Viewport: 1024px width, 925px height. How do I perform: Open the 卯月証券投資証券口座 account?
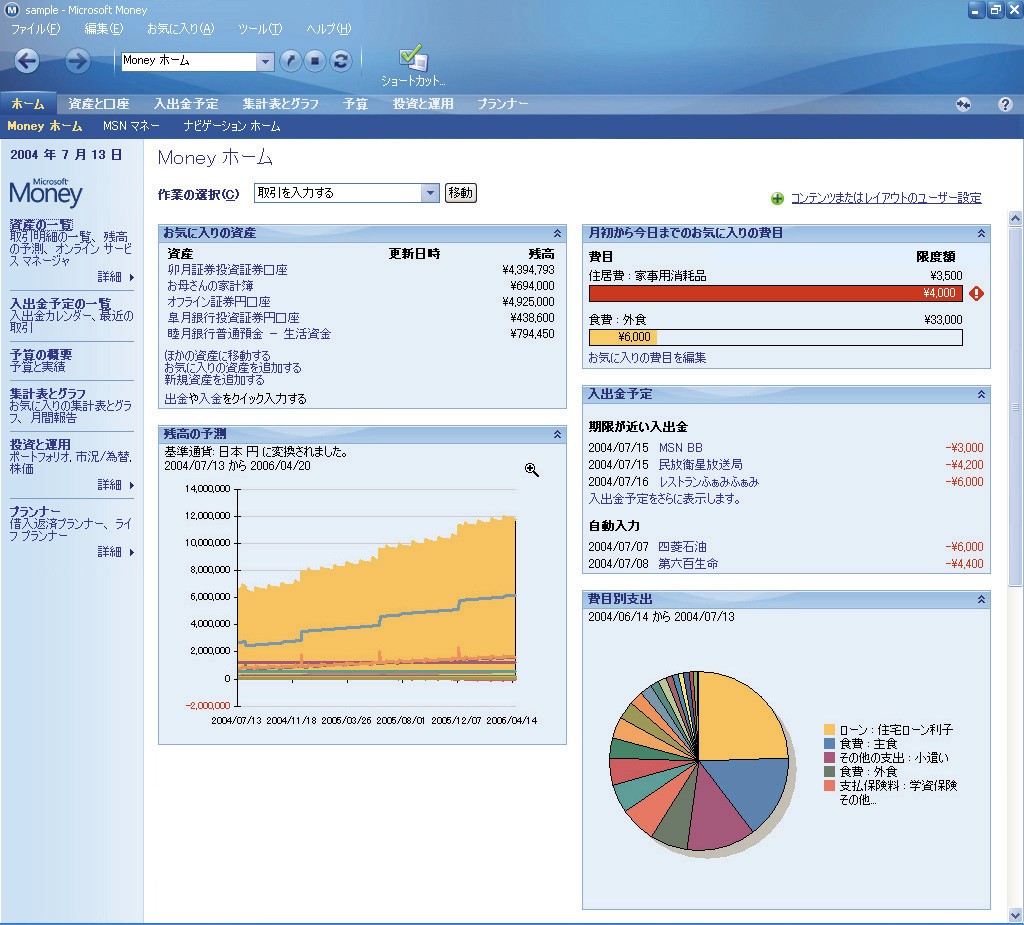pos(227,270)
